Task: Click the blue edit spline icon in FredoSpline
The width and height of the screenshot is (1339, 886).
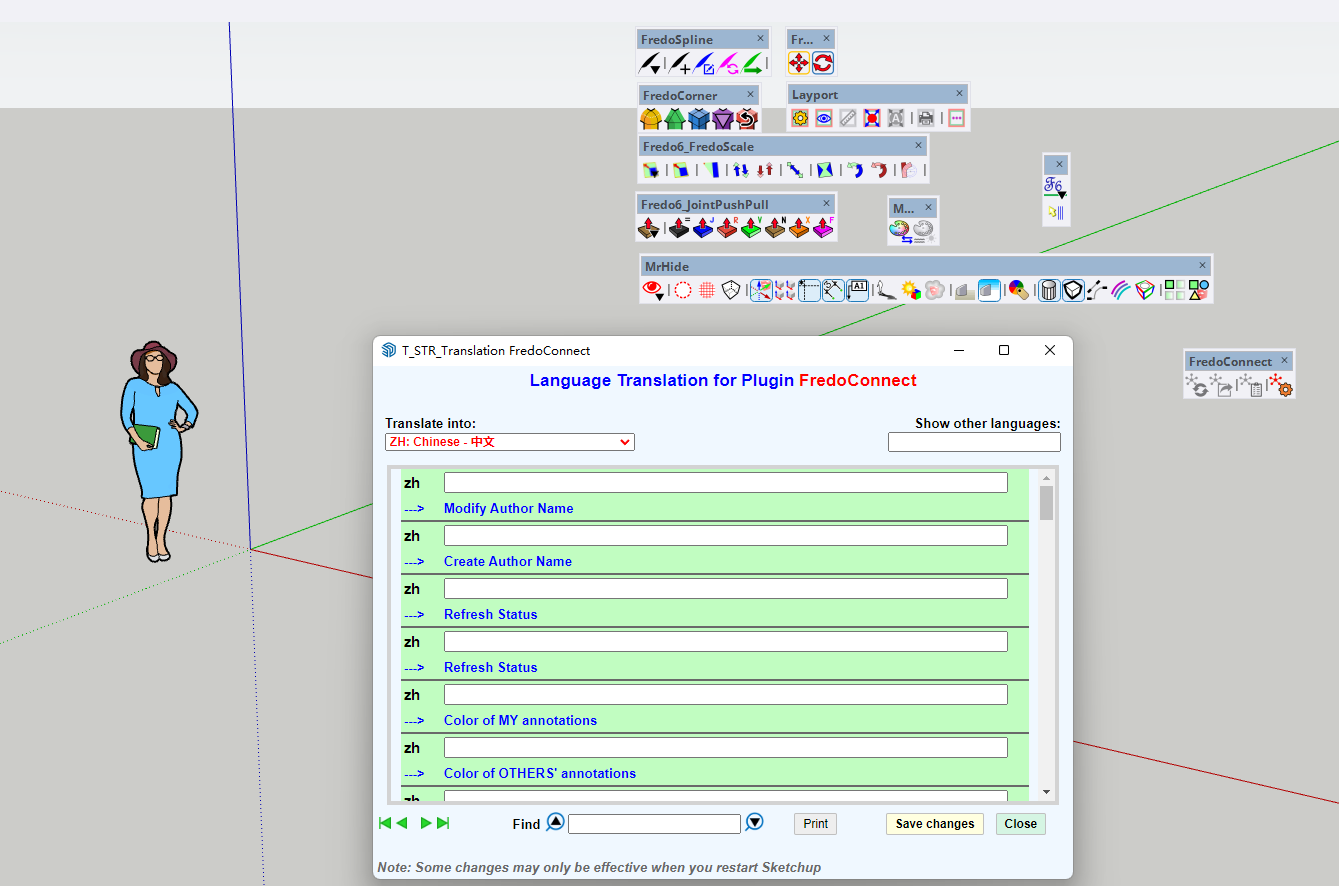Action: [704, 64]
